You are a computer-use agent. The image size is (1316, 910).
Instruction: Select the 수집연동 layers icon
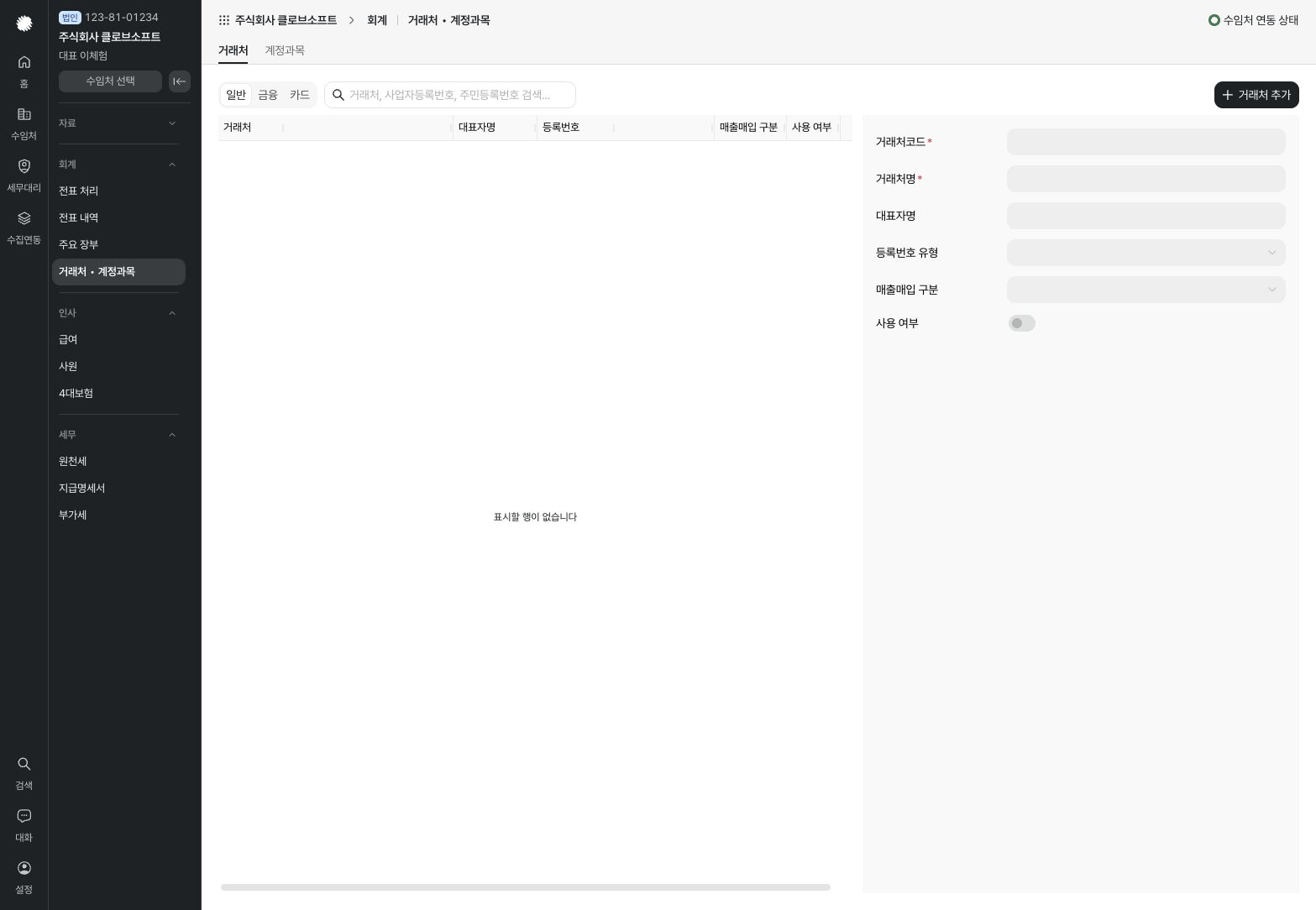24,218
